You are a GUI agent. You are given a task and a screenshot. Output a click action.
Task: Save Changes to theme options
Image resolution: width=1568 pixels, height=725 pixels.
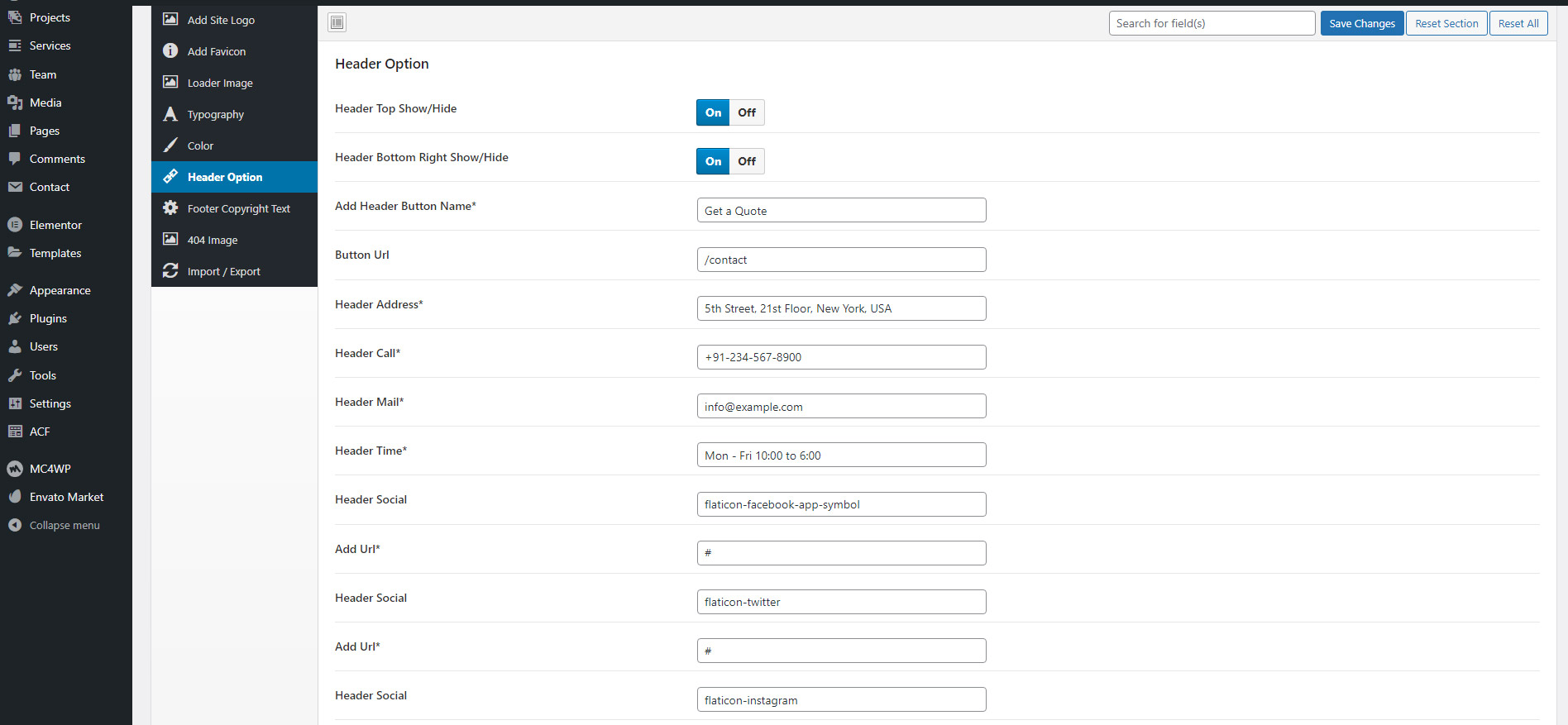click(x=1361, y=23)
